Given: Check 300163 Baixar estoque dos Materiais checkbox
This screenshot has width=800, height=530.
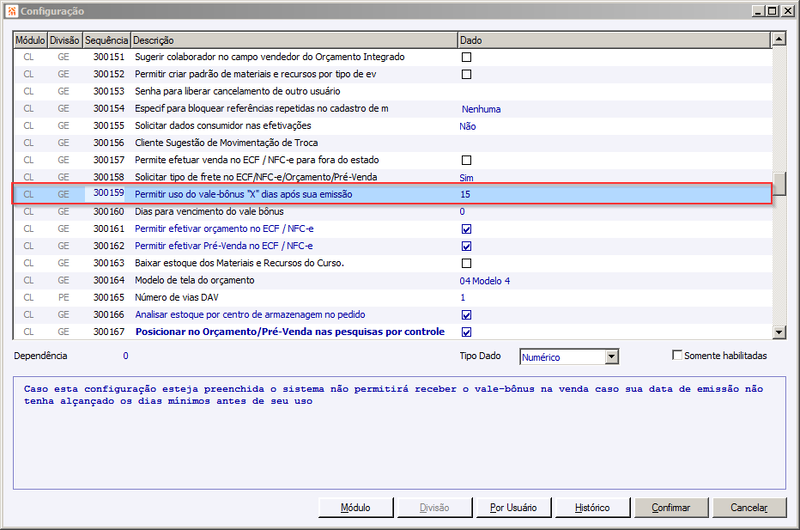Looking at the screenshot, I should (x=466, y=263).
